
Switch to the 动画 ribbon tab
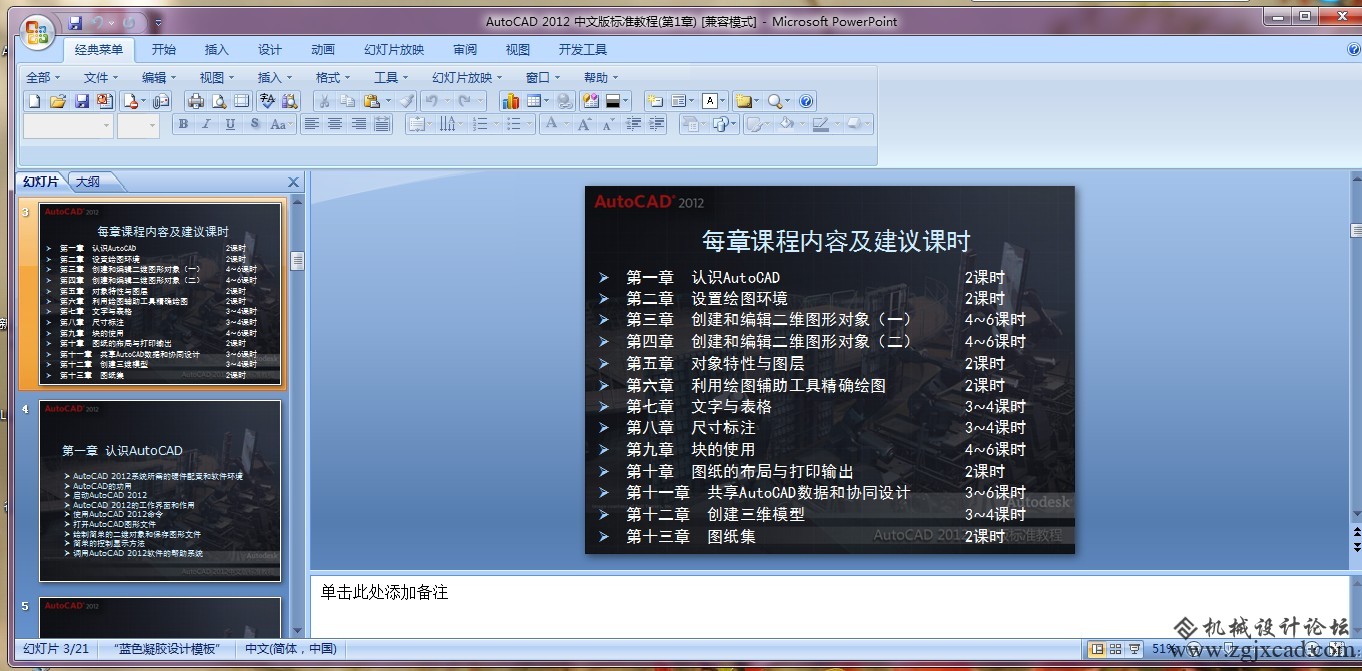(323, 49)
